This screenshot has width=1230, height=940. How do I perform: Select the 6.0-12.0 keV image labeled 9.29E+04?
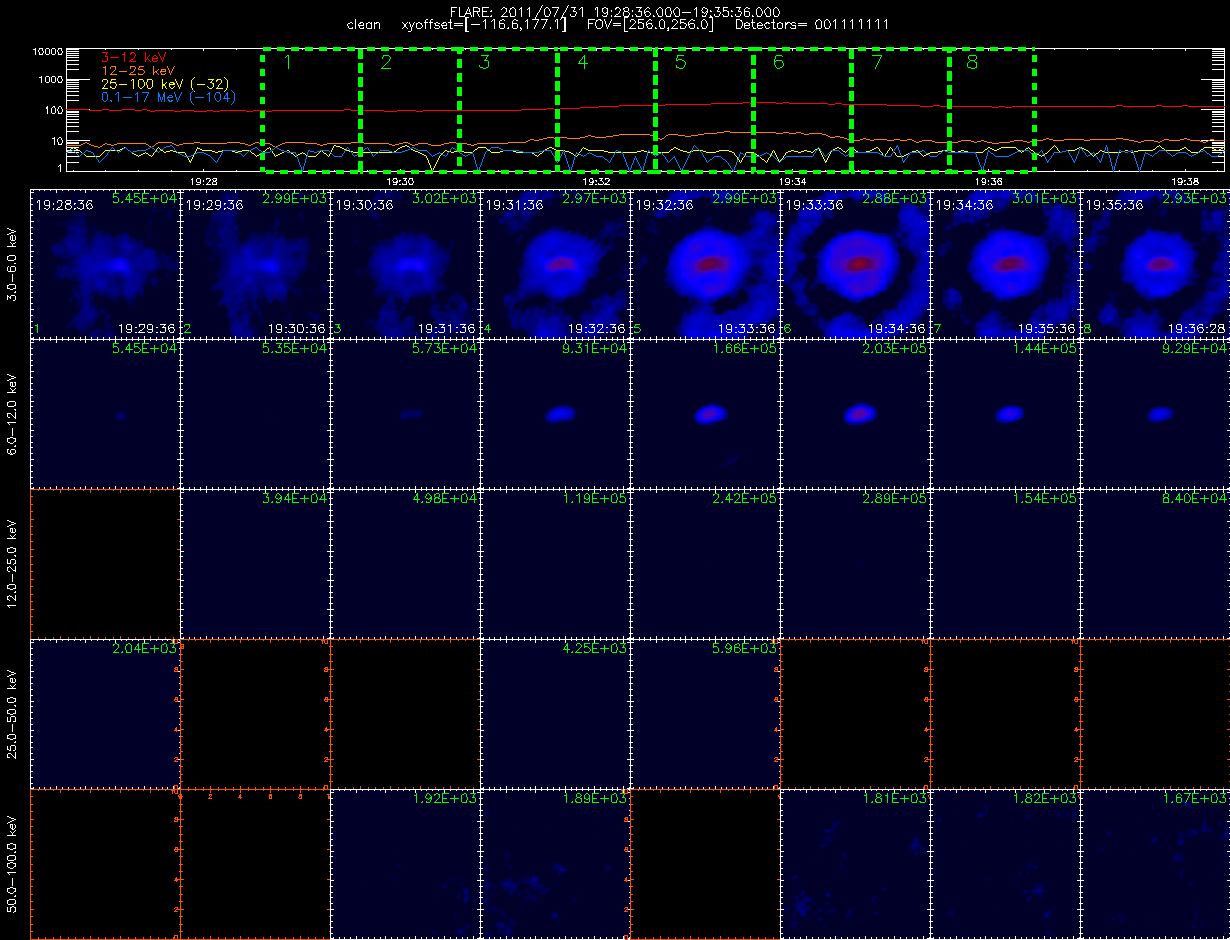tap(1155, 413)
